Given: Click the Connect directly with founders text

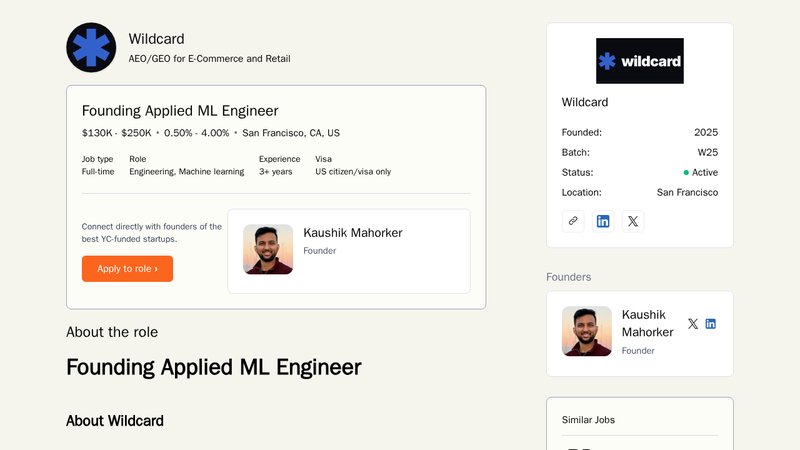Looking at the screenshot, I should click(x=152, y=233).
